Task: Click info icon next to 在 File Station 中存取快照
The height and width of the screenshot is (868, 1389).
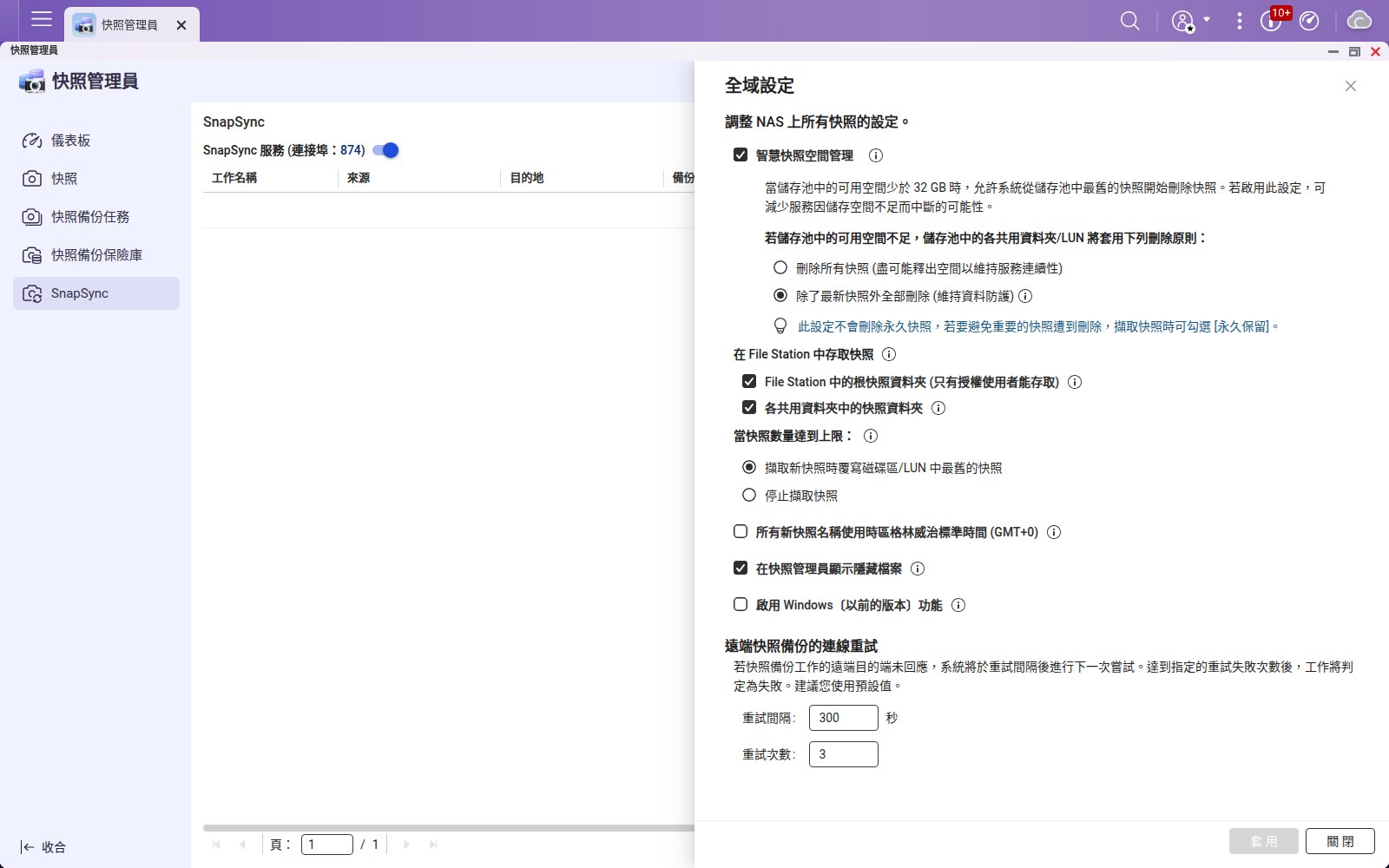Action: [889, 354]
